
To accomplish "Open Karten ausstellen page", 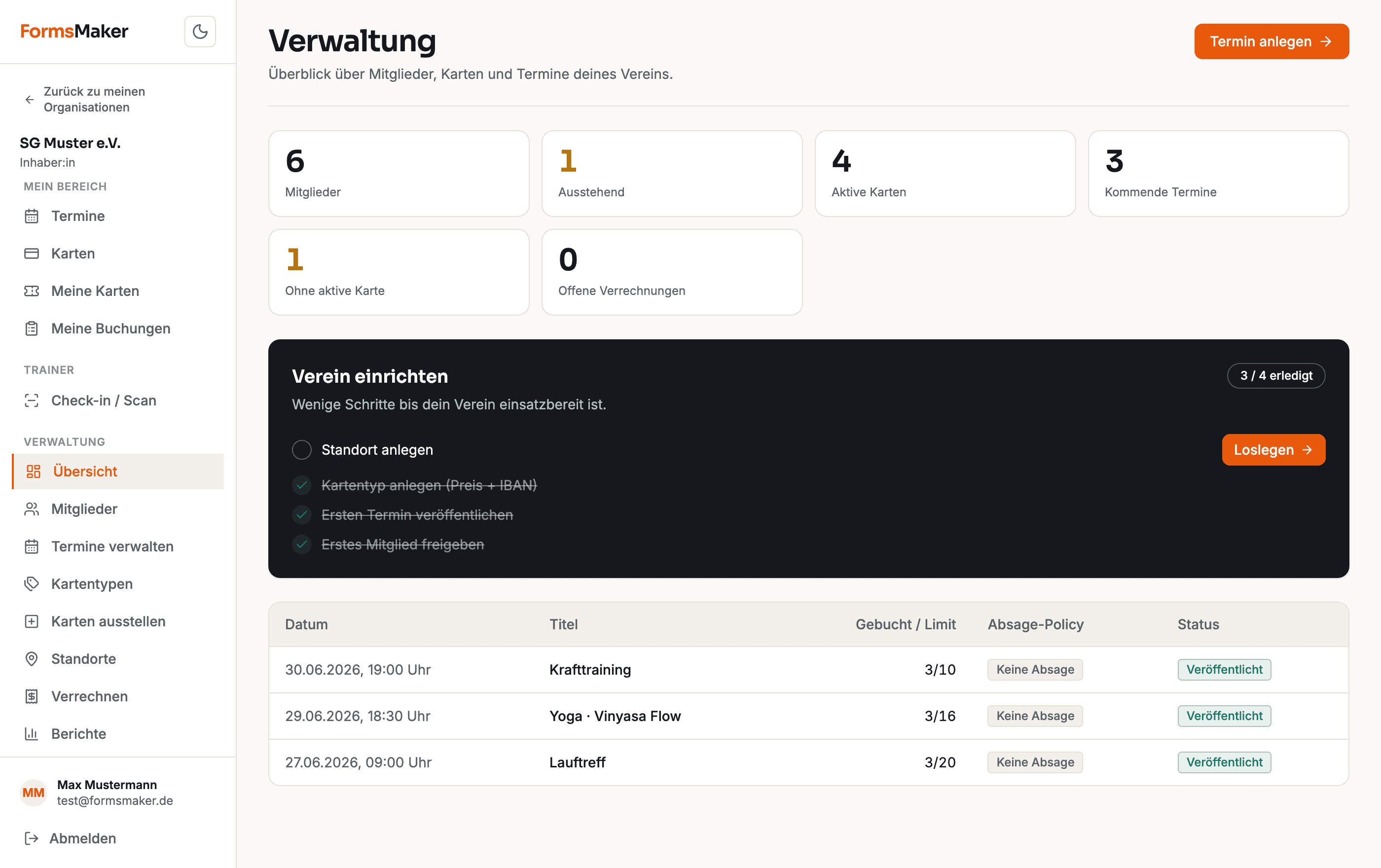I will (x=117, y=621).
